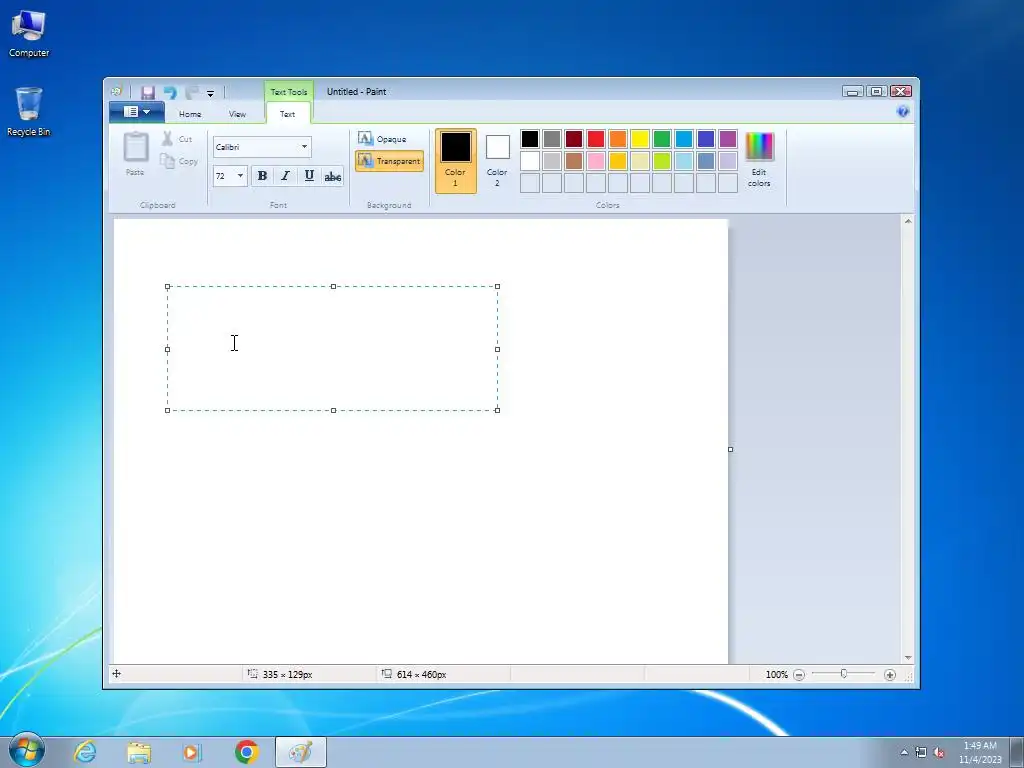The image size is (1024, 768).
Task: Select Opaque background option
Action: [383, 138]
